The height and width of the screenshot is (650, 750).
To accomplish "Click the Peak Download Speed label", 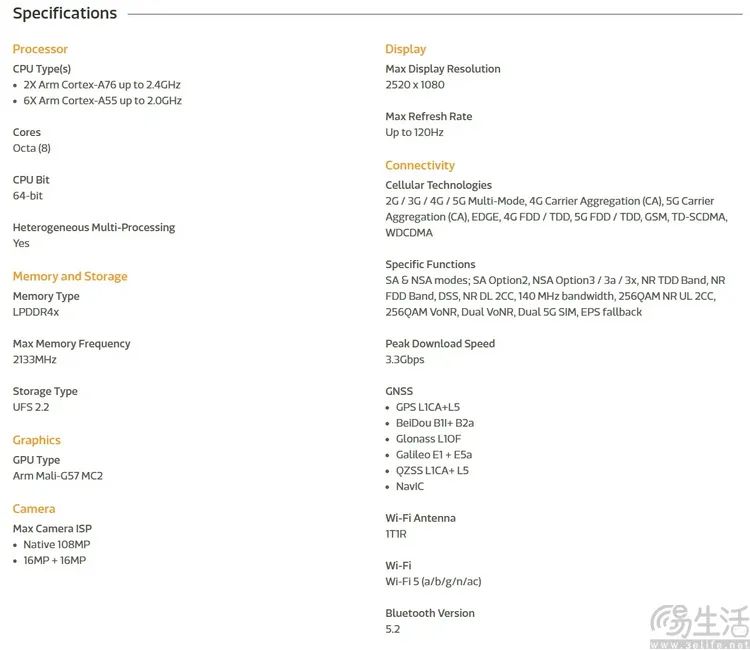I will (440, 344).
